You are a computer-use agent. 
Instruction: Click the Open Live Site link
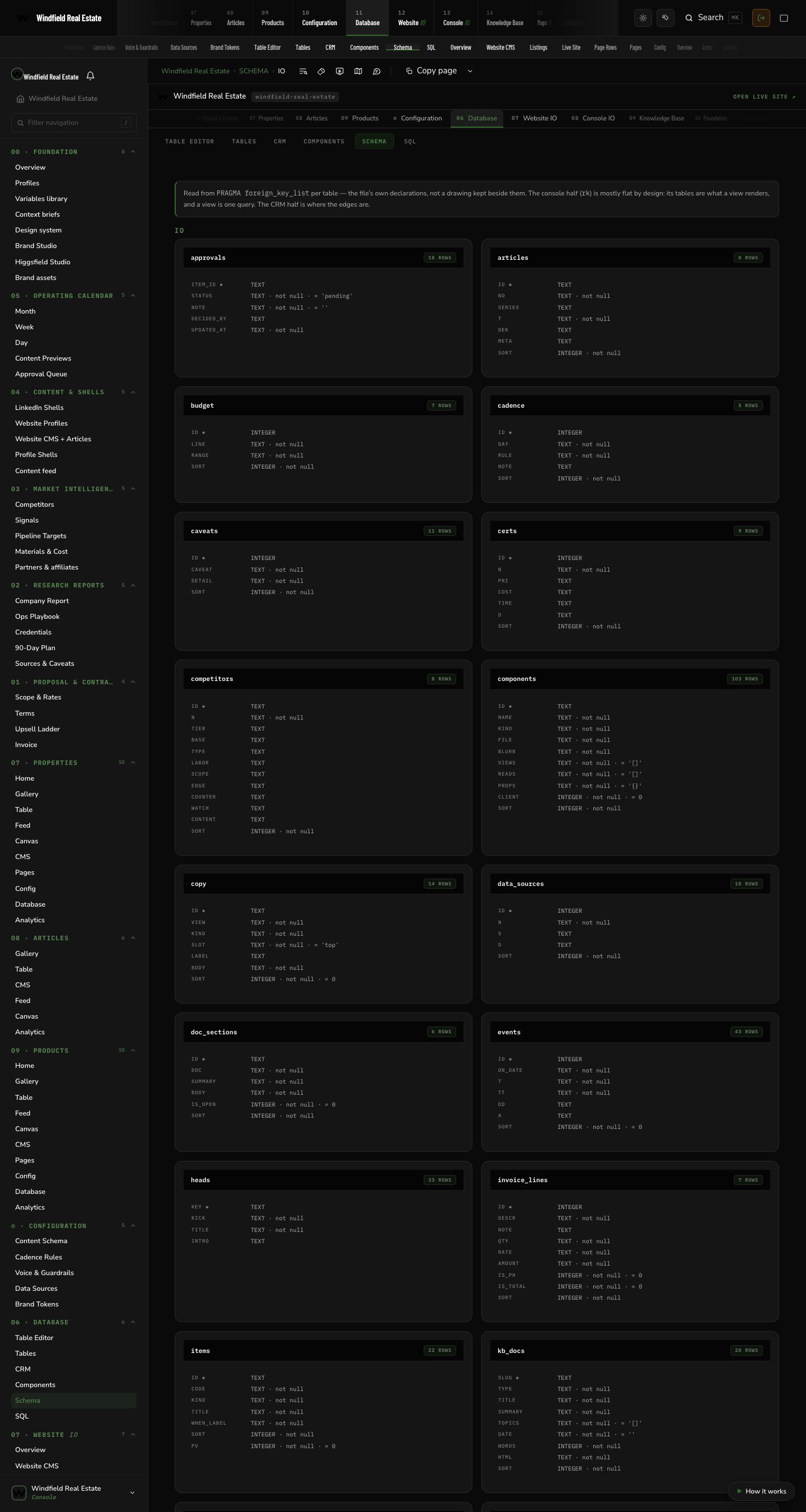pos(765,97)
